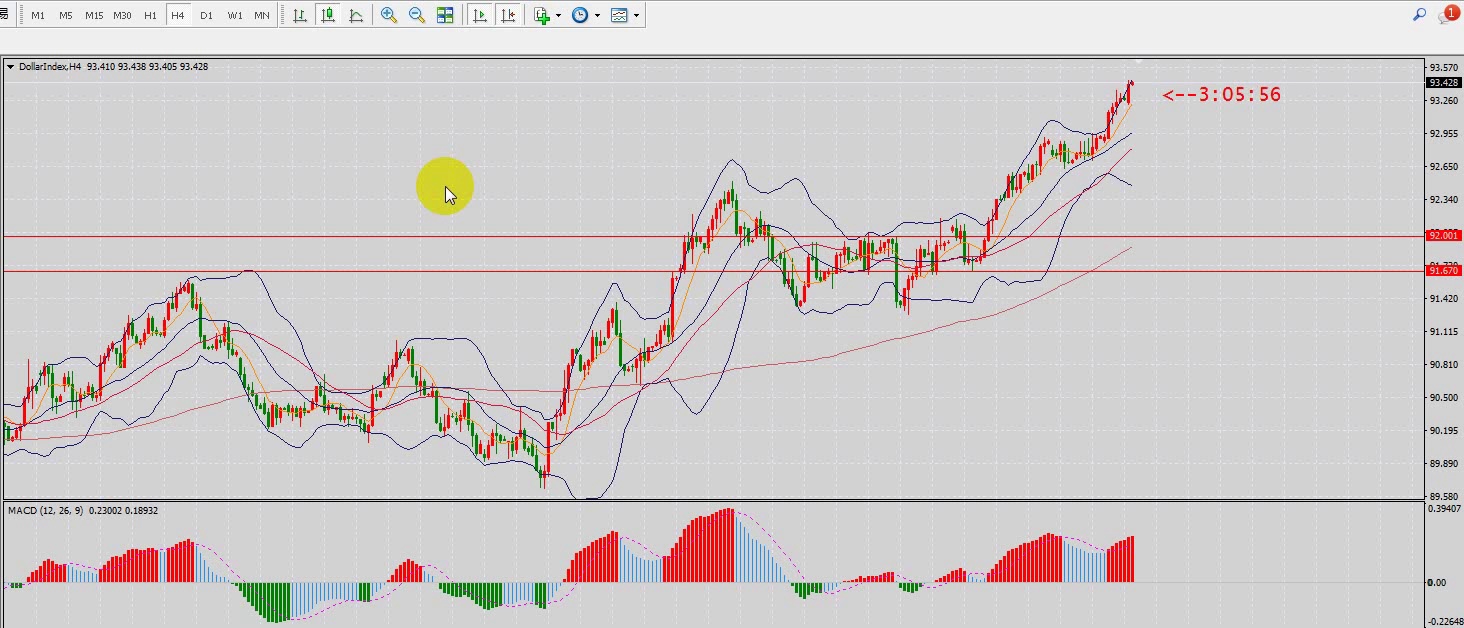Viewport: 1464px width, 628px height.
Task: Click the DollarIndex,H4 symbol text
Action: pyautogui.click(x=50, y=67)
